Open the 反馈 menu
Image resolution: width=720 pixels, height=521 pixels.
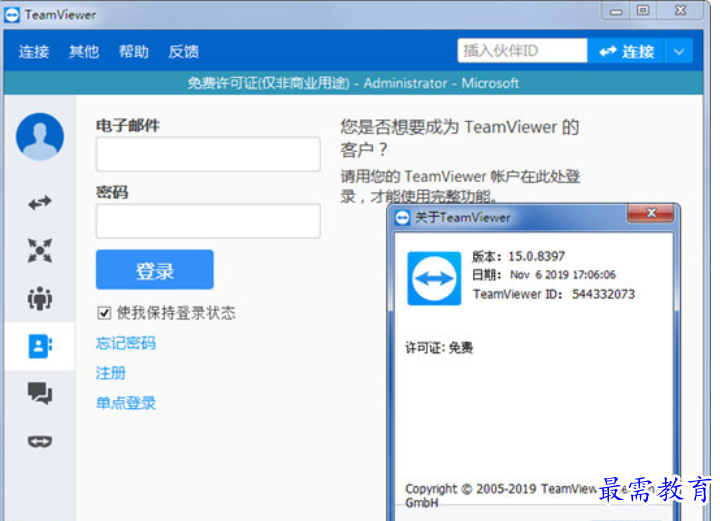[x=183, y=51]
